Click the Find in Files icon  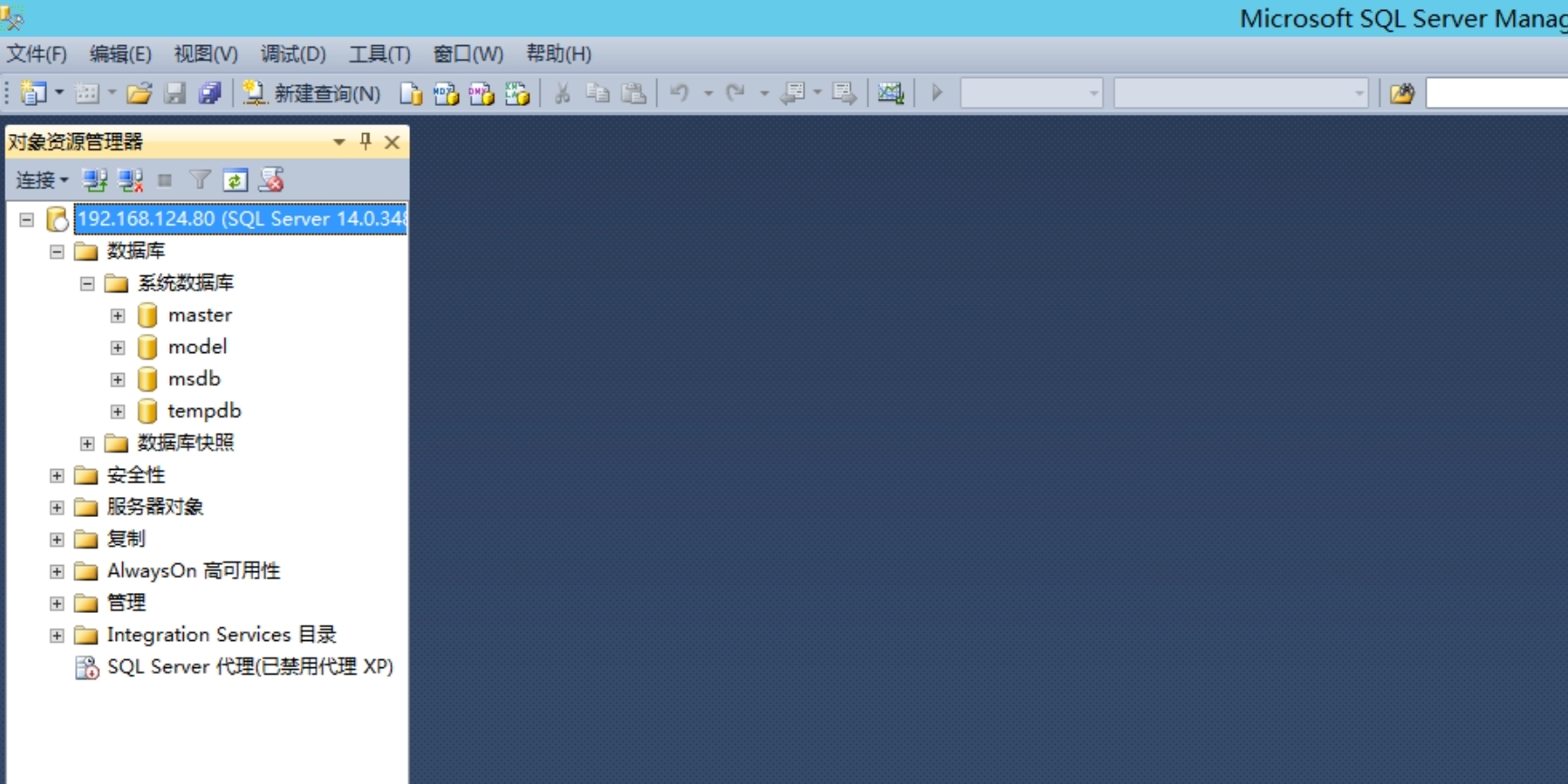point(1401,92)
